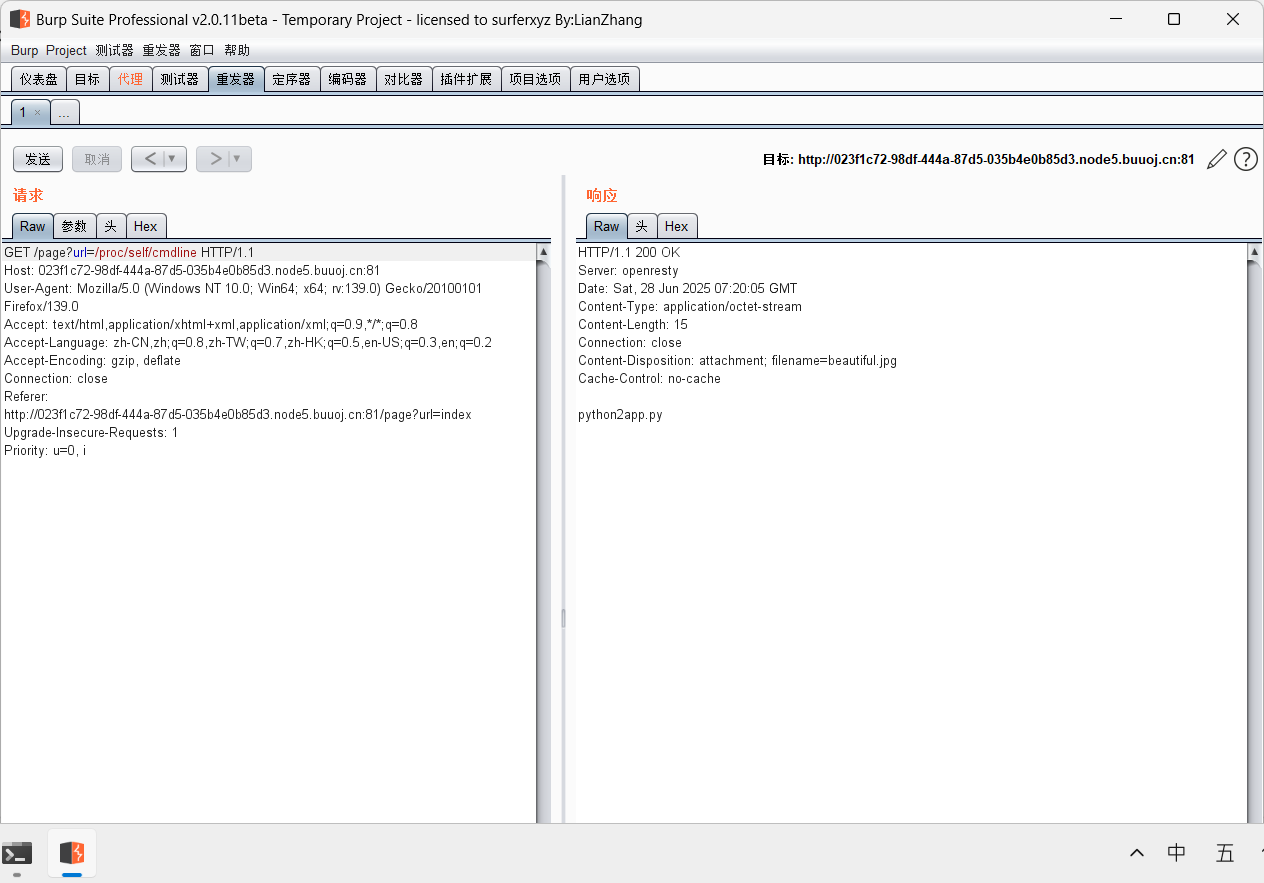This screenshot has width=1264, height=883.
Task: Switch to the 代理 tab
Action: tap(130, 79)
